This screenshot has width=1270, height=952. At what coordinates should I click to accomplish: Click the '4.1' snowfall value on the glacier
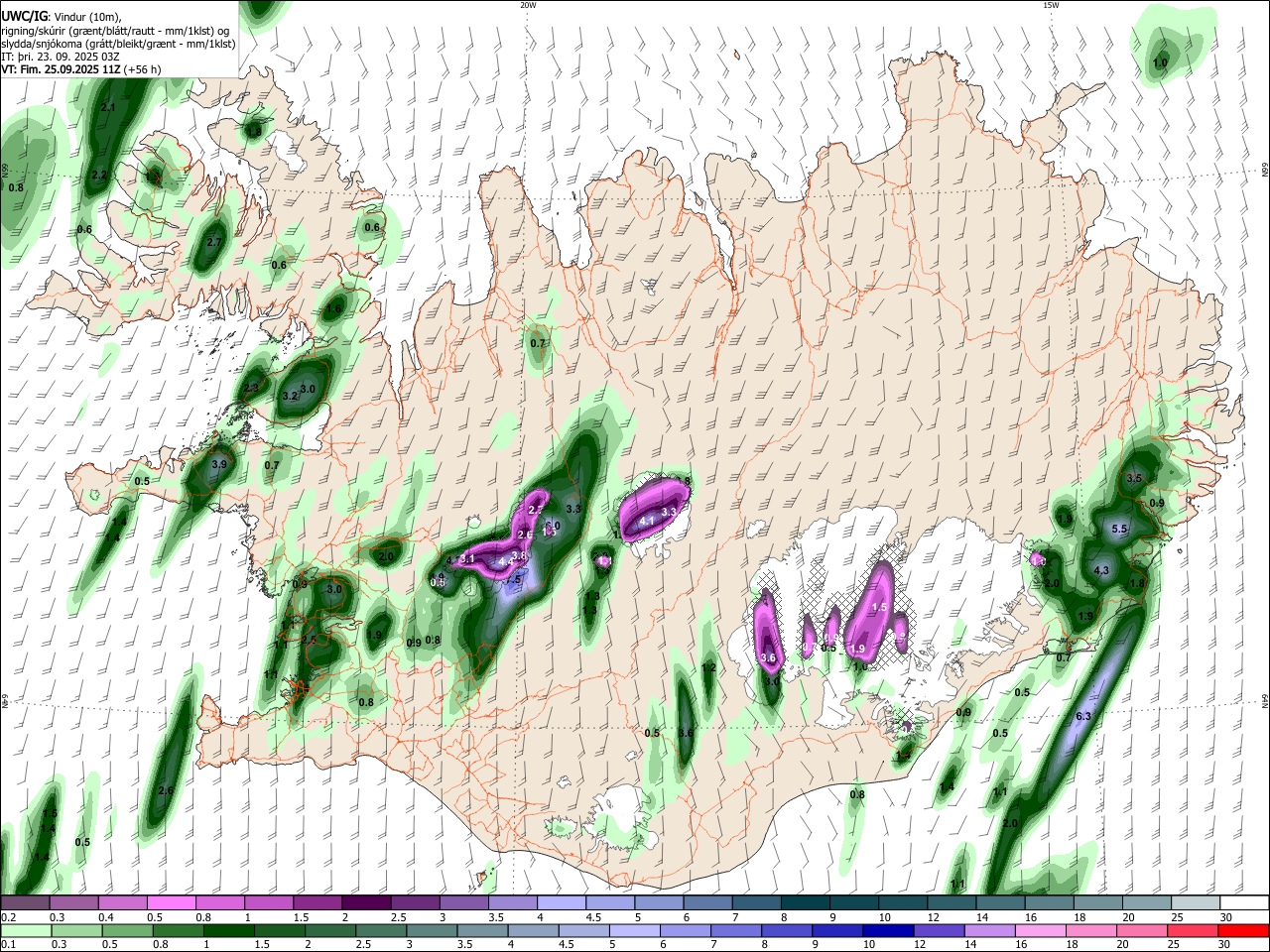click(647, 520)
